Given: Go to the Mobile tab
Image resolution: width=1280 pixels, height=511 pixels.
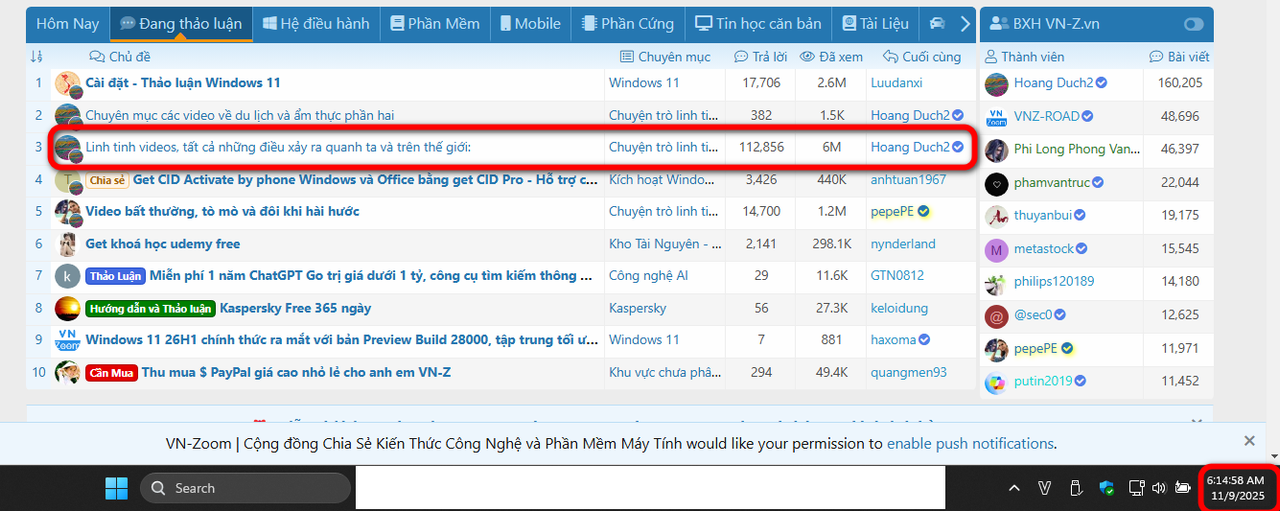Looking at the screenshot, I should [529, 23].
